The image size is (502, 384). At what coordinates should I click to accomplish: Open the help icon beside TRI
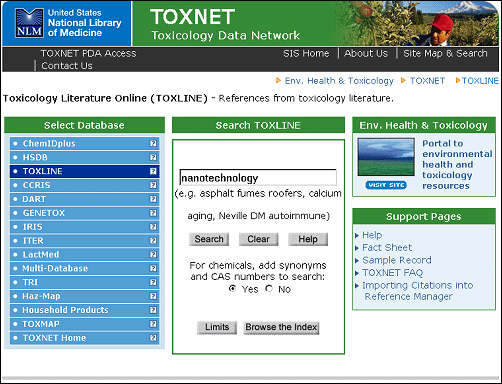pos(153,282)
